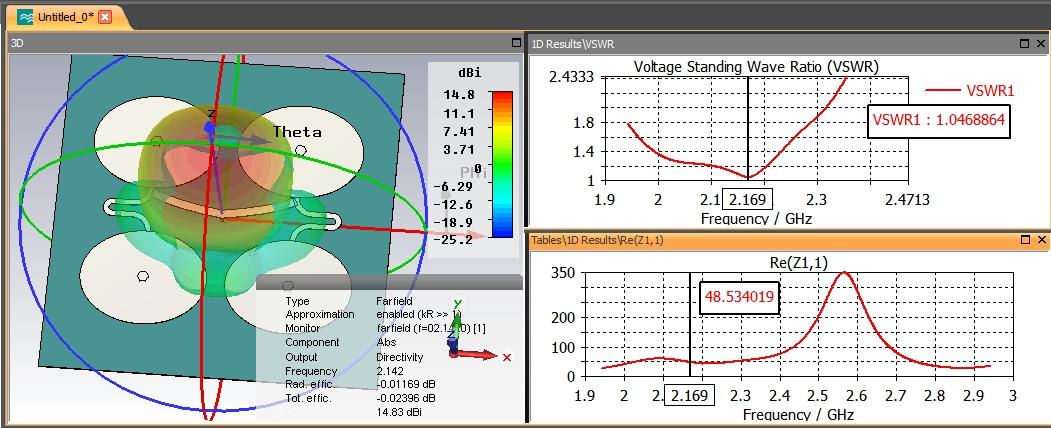This screenshot has width=1051, height=428.
Task: Click the dBi color ramp bar
Action: point(502,164)
